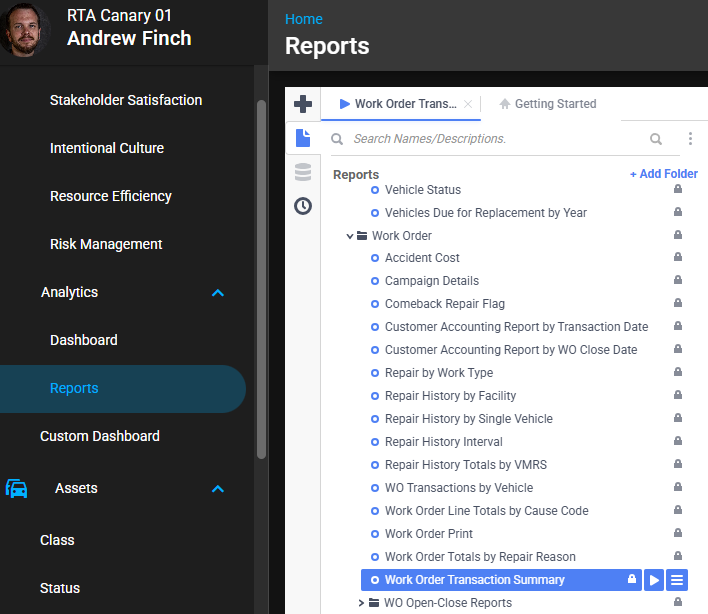This screenshot has width=708, height=614.
Task: Run the Work Order Transaction Summary report
Action: (x=654, y=580)
